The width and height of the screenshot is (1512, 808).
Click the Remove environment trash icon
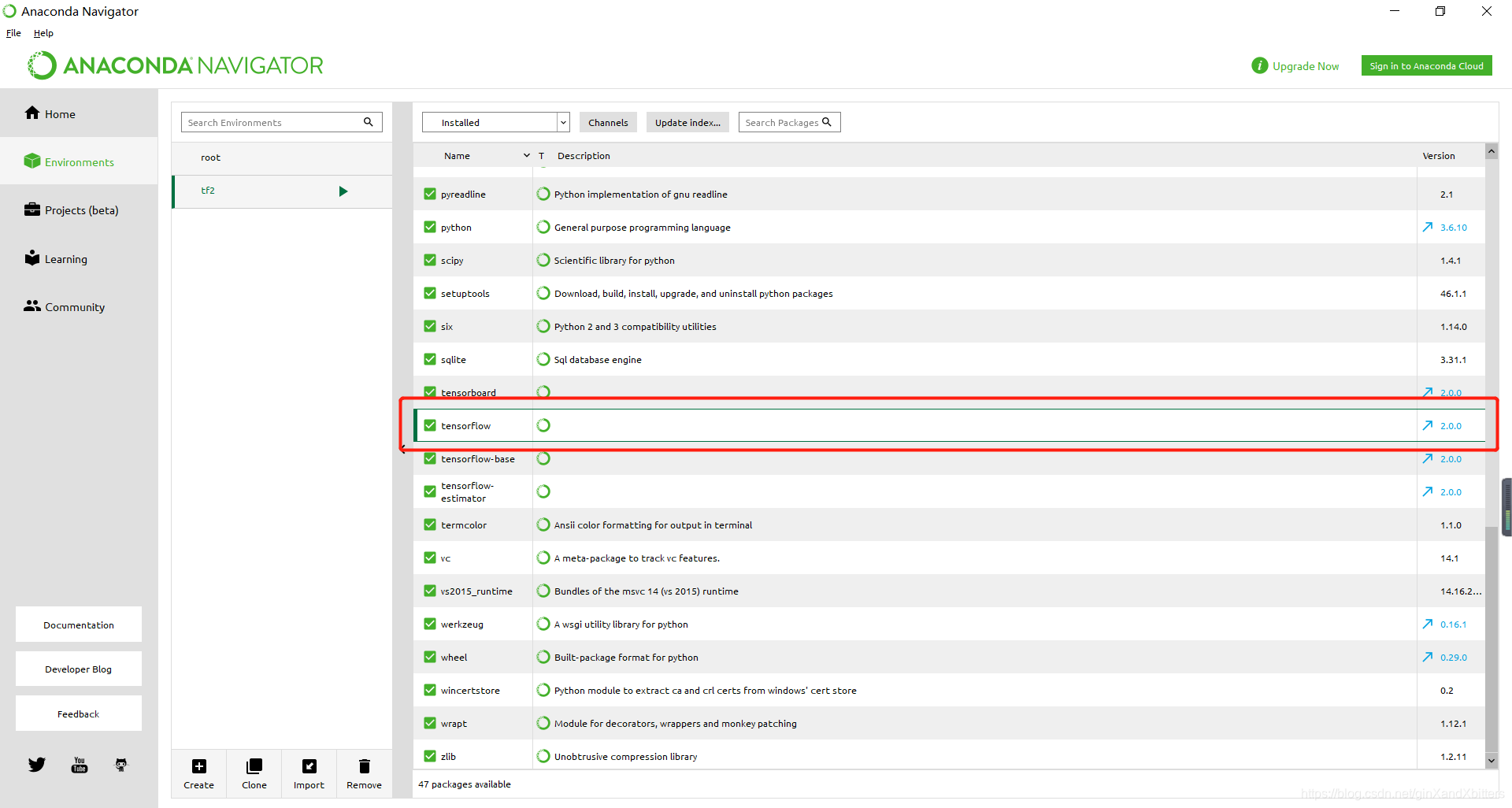[365, 766]
